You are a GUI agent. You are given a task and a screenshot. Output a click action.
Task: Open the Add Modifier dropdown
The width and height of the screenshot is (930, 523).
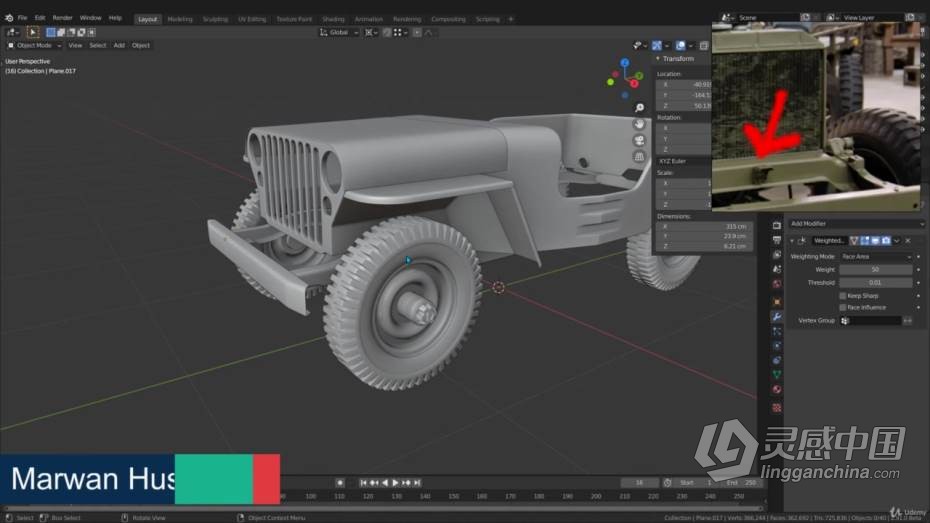[x=856, y=224]
